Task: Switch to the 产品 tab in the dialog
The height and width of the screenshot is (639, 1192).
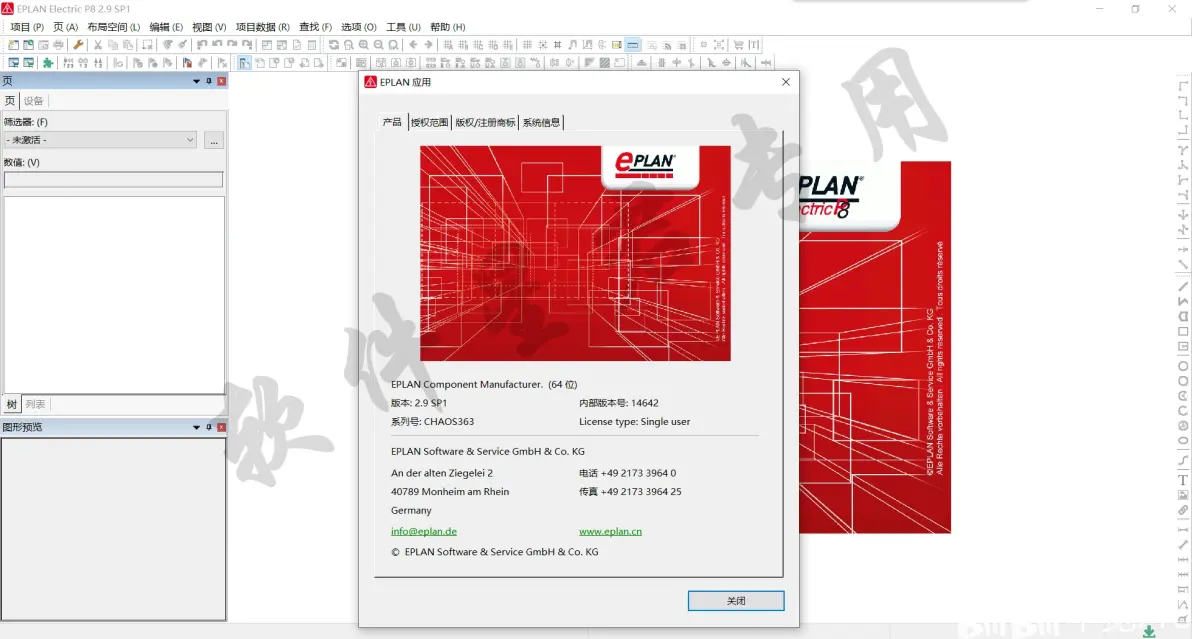Action: tap(392, 122)
